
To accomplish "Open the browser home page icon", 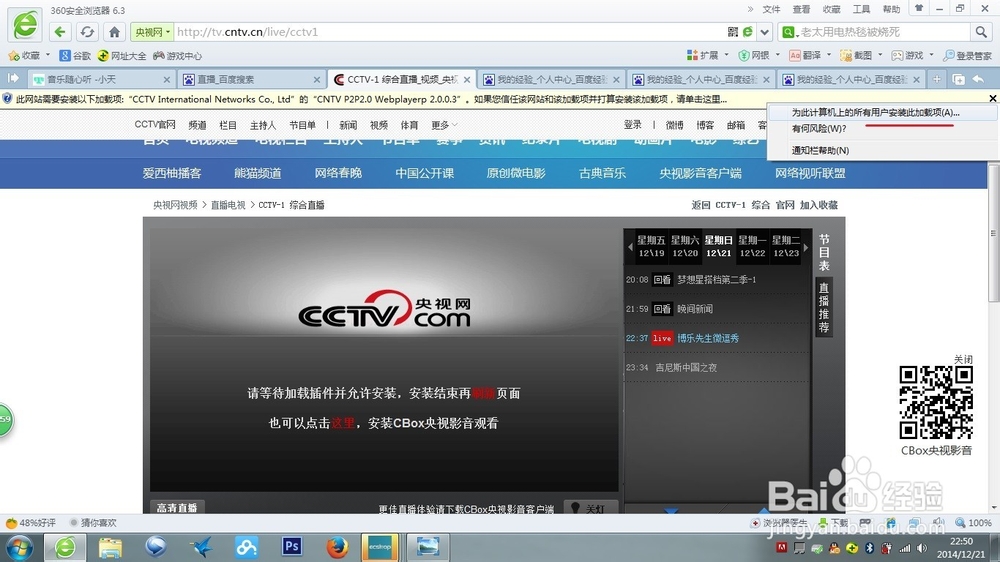I will (x=114, y=32).
